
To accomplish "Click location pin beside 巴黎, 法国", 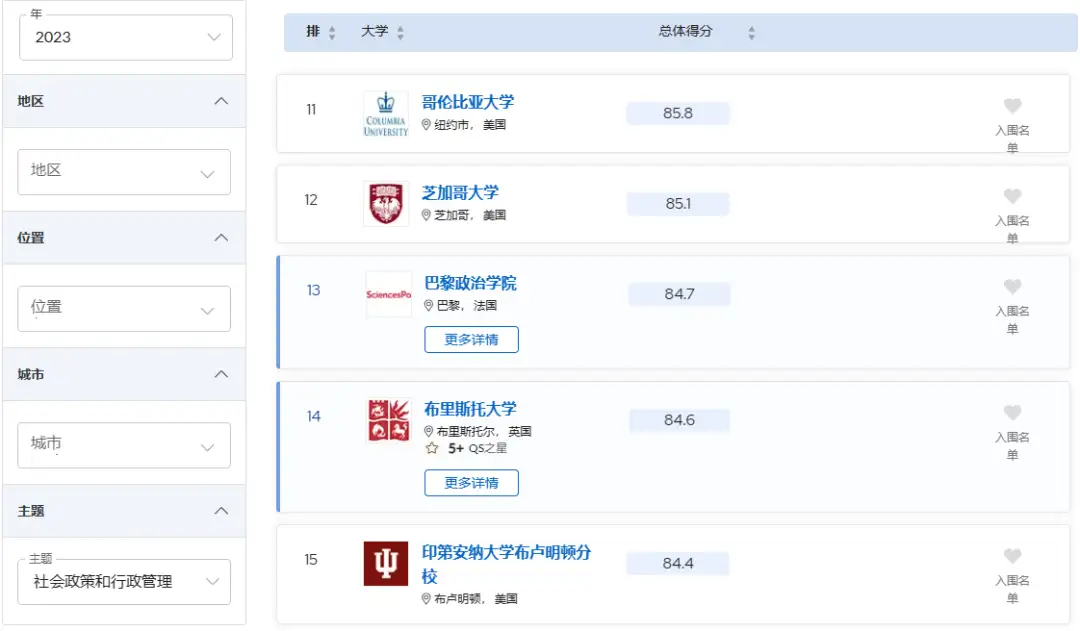I will 428,305.
